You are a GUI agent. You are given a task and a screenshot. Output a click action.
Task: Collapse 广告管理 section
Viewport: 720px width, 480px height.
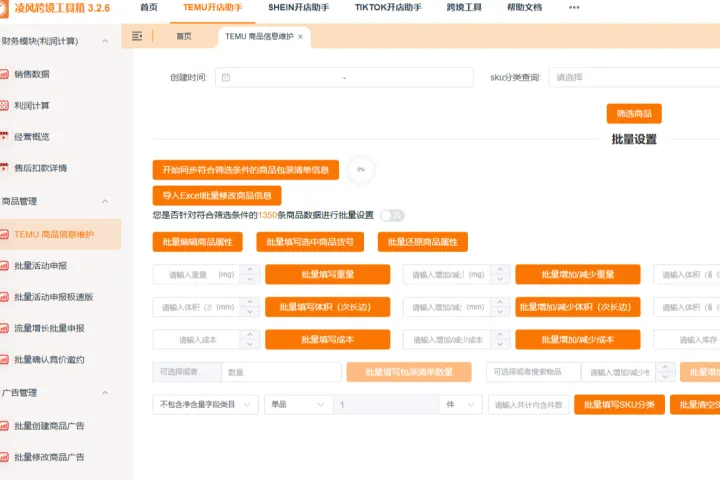[105, 393]
